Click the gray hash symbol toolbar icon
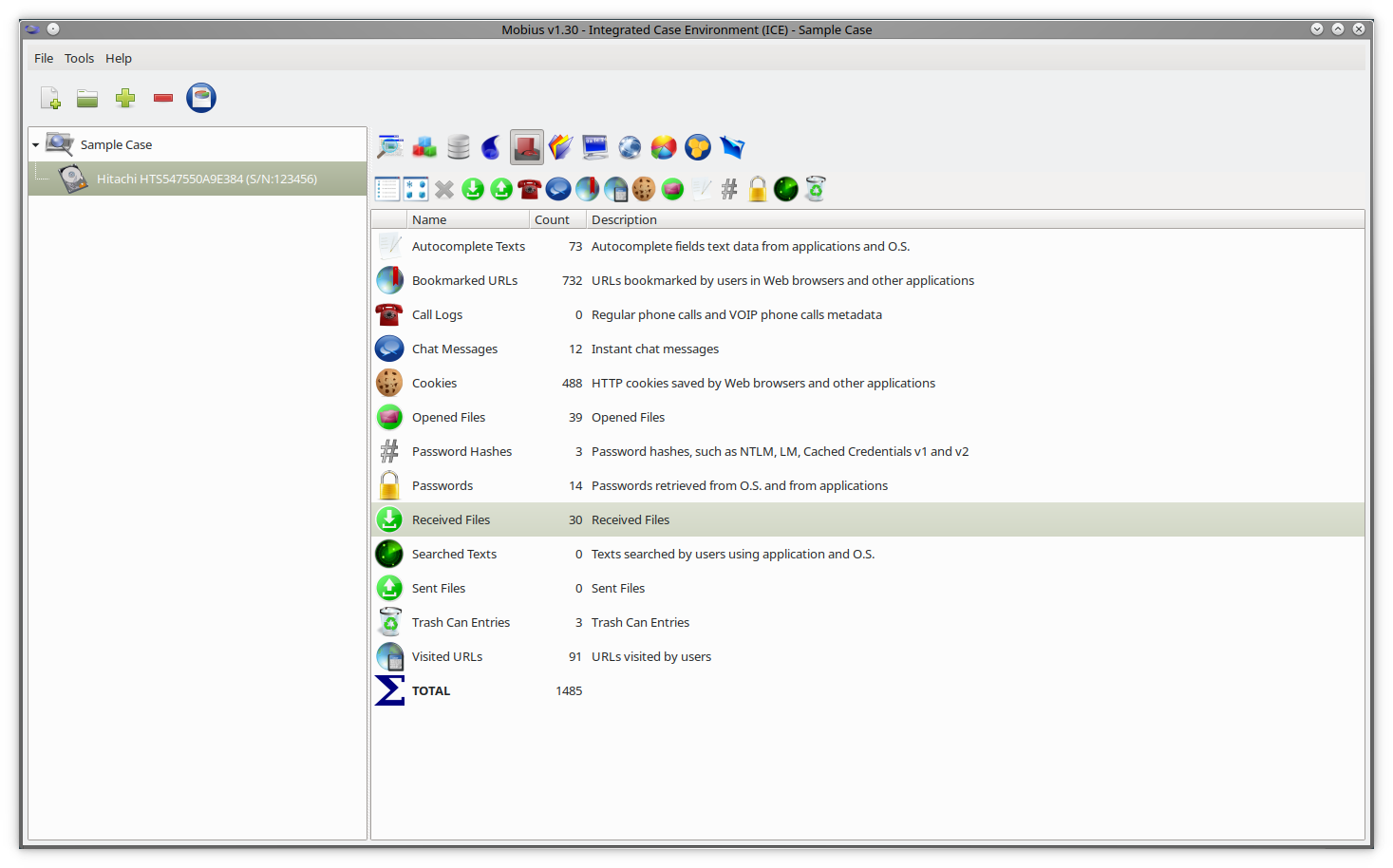Screen dimensions: 1393x868 [729, 189]
